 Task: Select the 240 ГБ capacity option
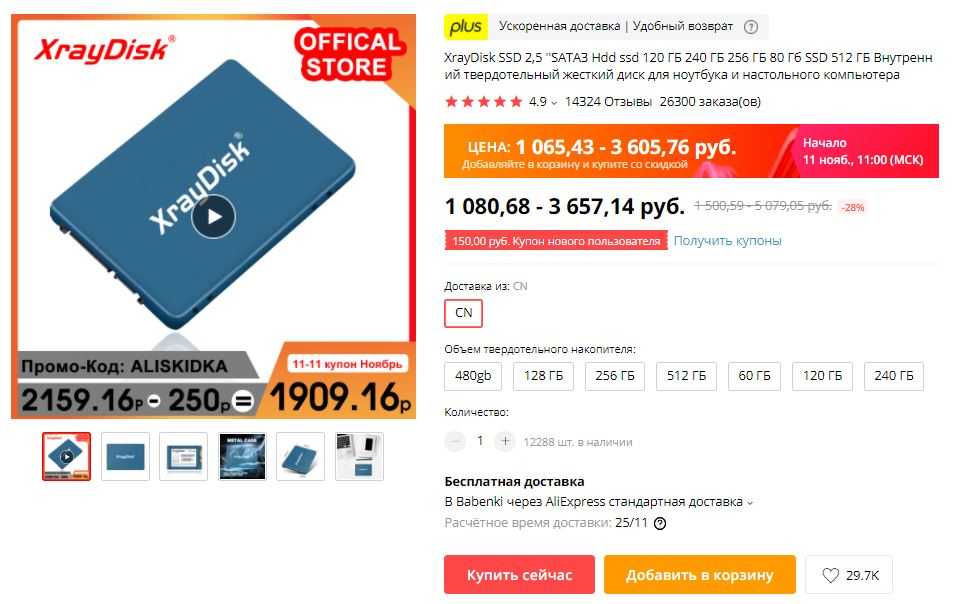(x=893, y=376)
